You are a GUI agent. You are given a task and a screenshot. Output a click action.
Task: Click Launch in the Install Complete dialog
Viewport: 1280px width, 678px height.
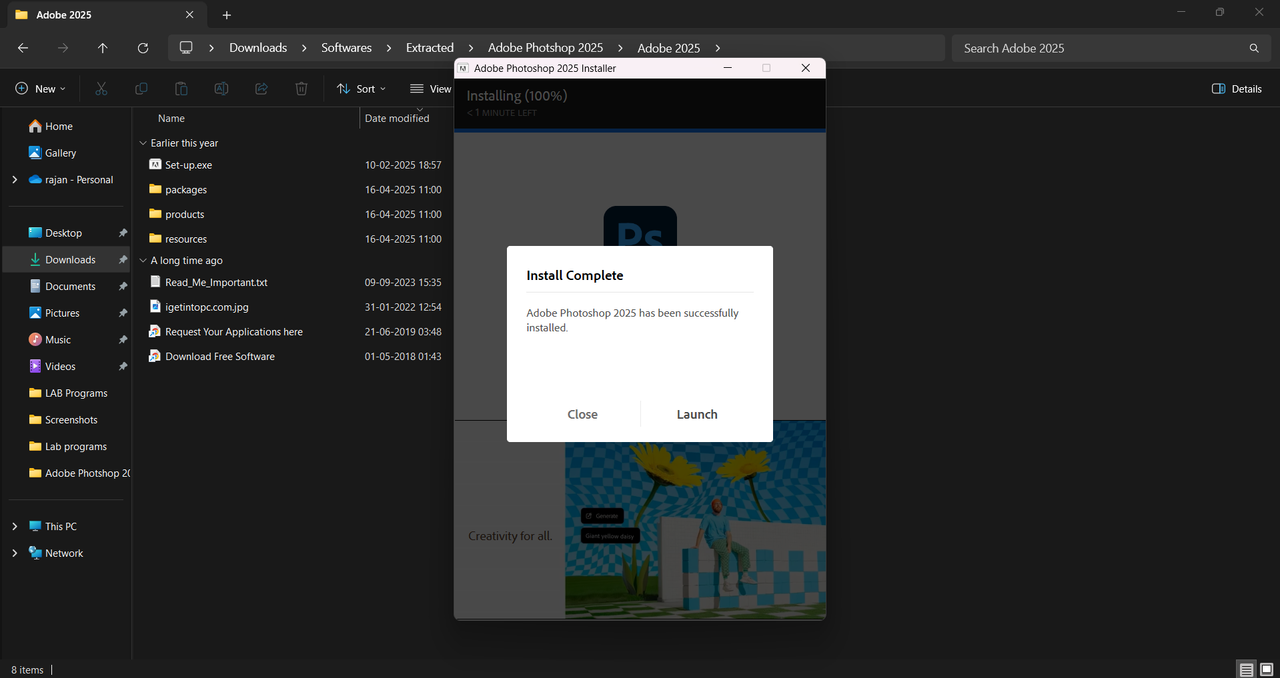tap(697, 414)
